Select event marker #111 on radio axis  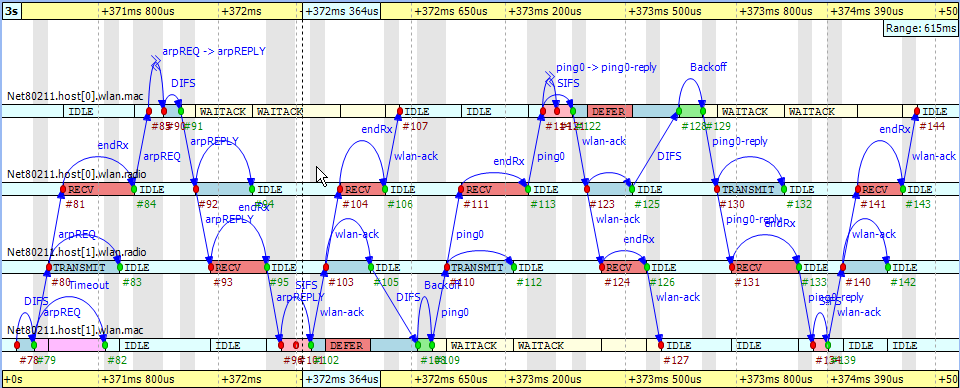(x=460, y=189)
